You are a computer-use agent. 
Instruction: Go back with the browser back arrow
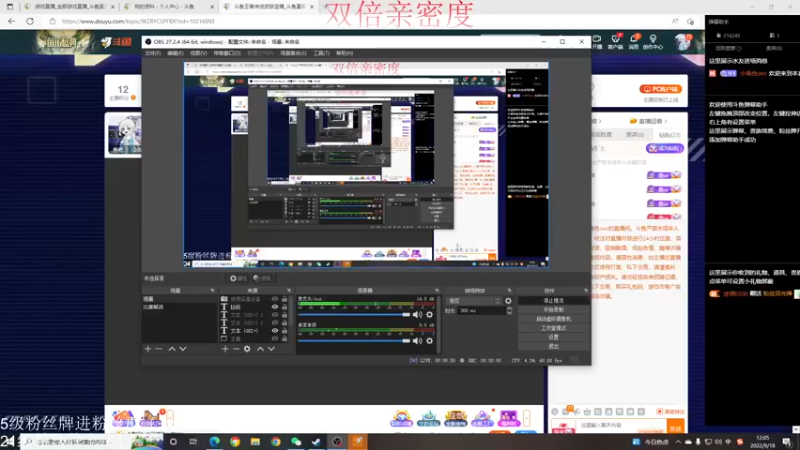pos(11,21)
